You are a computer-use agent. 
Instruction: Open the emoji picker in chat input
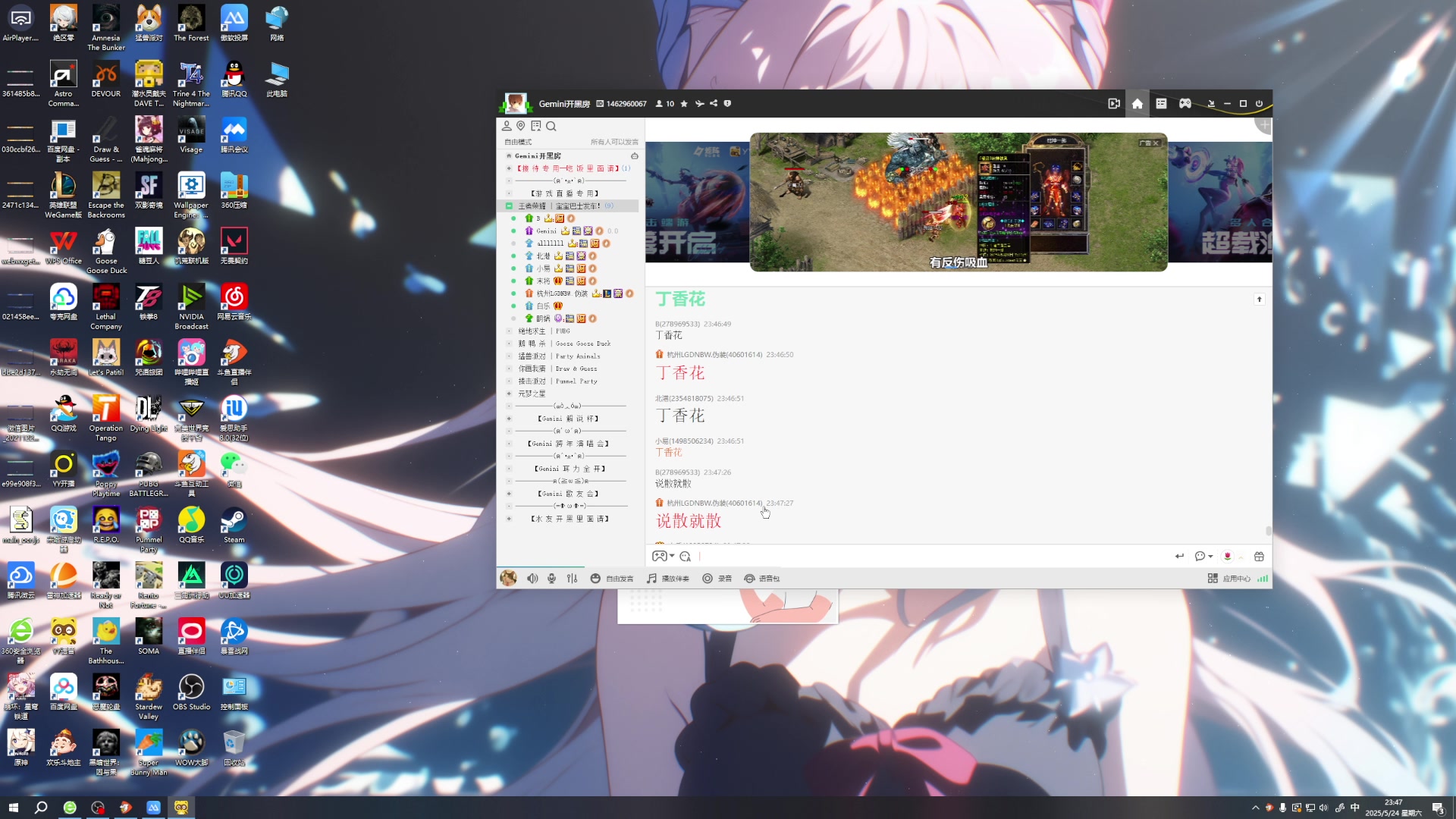pyautogui.click(x=686, y=557)
